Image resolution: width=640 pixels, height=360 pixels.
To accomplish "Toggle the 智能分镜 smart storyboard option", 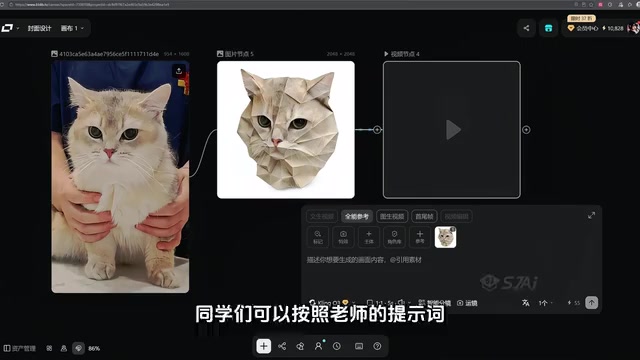I will click(x=434, y=303).
